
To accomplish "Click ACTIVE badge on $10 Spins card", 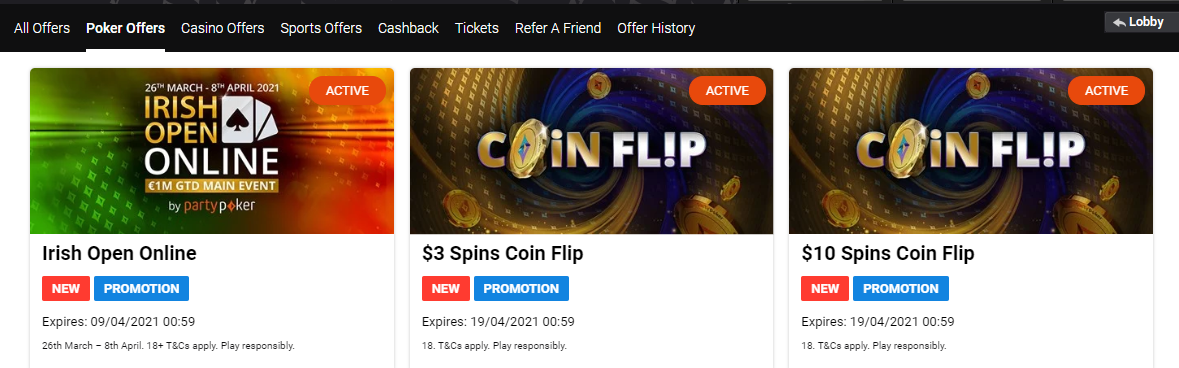I will [x=1106, y=91].
